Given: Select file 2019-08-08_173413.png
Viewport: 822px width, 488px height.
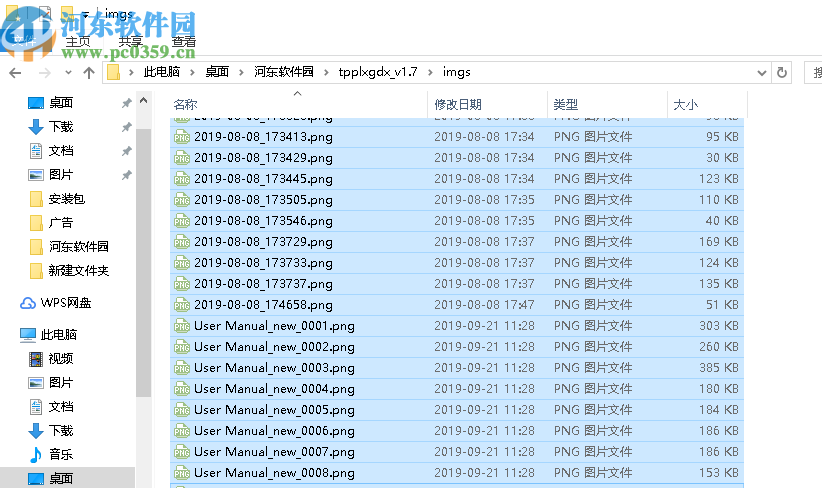Looking at the screenshot, I should pyautogui.click(x=263, y=137).
